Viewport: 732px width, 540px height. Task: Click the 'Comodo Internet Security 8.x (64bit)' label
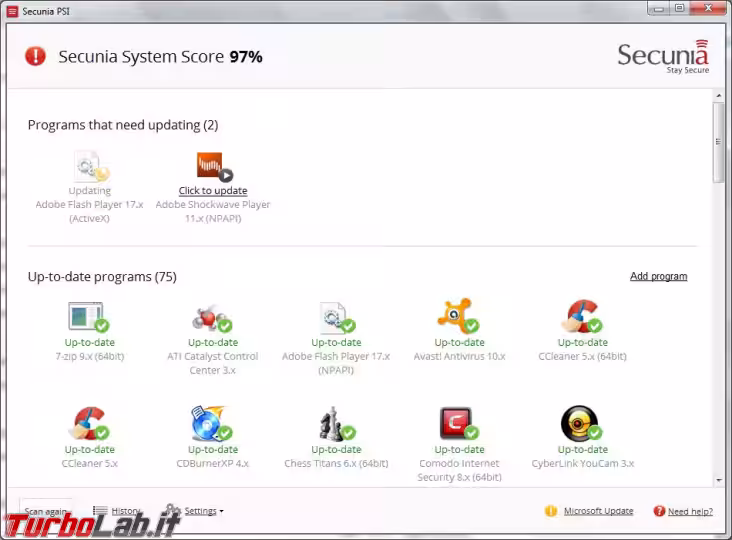pos(459,470)
